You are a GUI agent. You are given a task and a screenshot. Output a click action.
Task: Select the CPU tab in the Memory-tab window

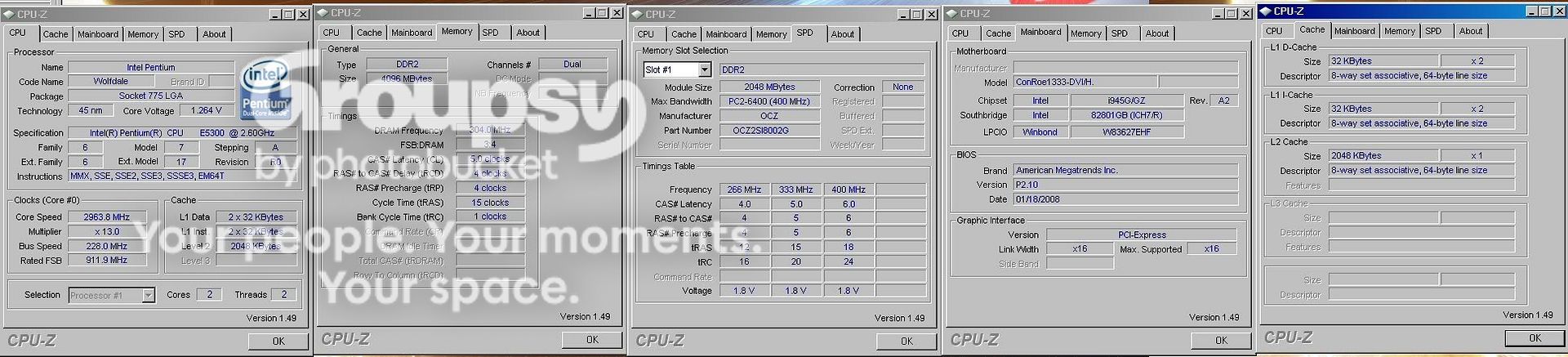[331, 33]
